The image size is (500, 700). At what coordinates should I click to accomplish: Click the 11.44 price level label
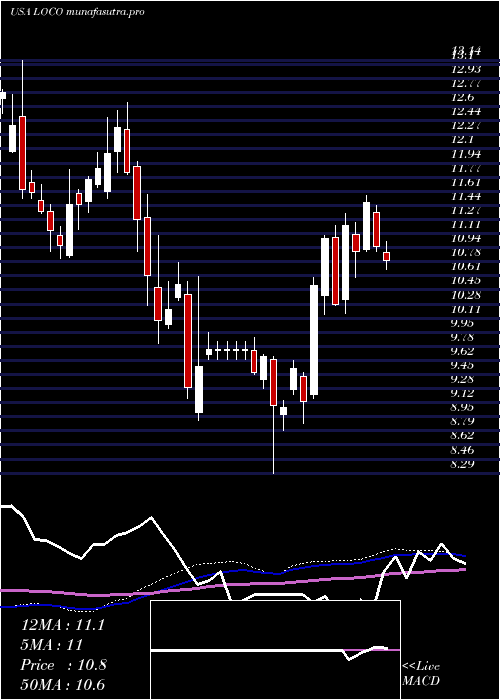[x=466, y=196]
